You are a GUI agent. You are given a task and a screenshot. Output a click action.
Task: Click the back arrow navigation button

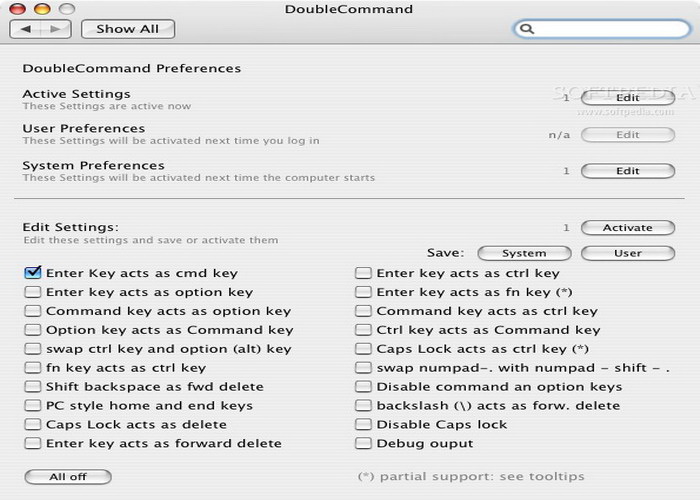point(26,29)
